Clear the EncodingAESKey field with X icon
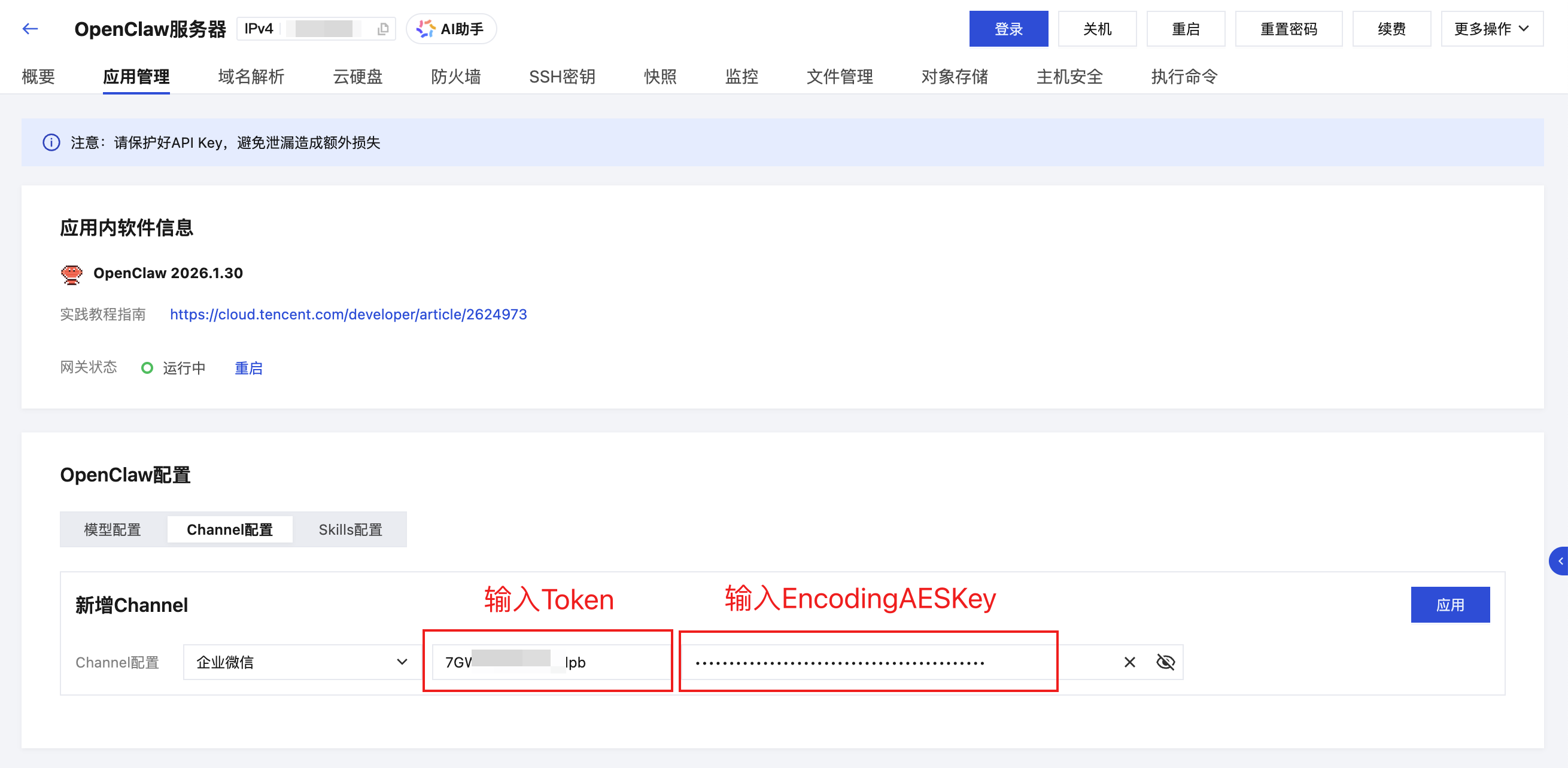 pos(1129,662)
